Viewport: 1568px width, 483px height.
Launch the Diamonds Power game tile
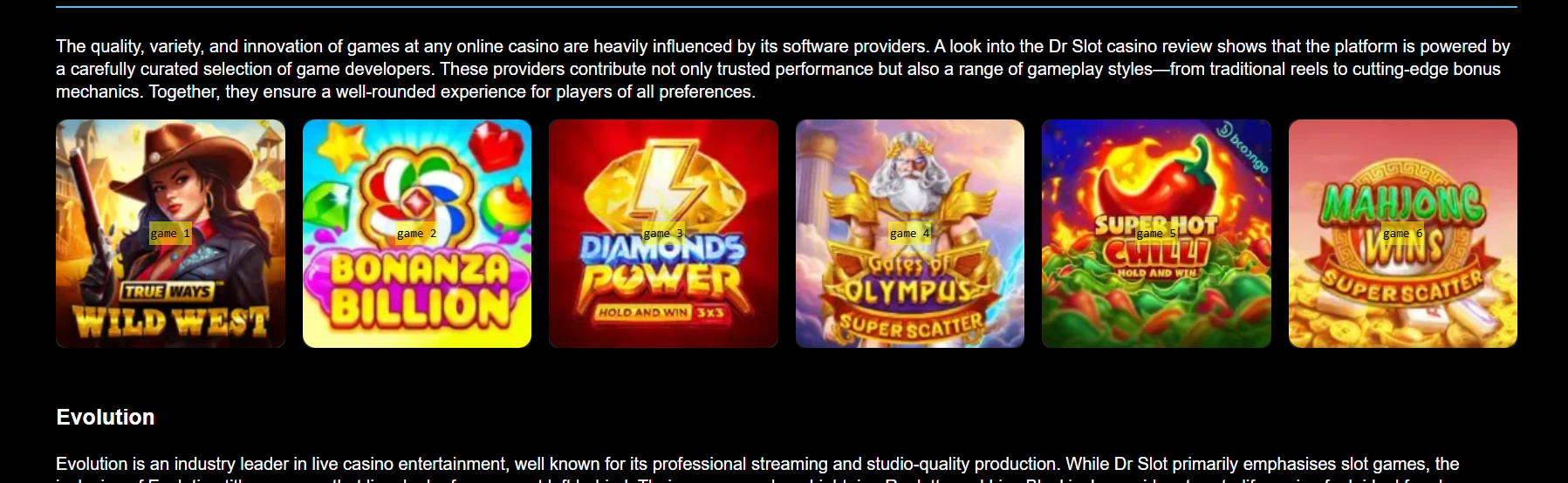tap(663, 234)
